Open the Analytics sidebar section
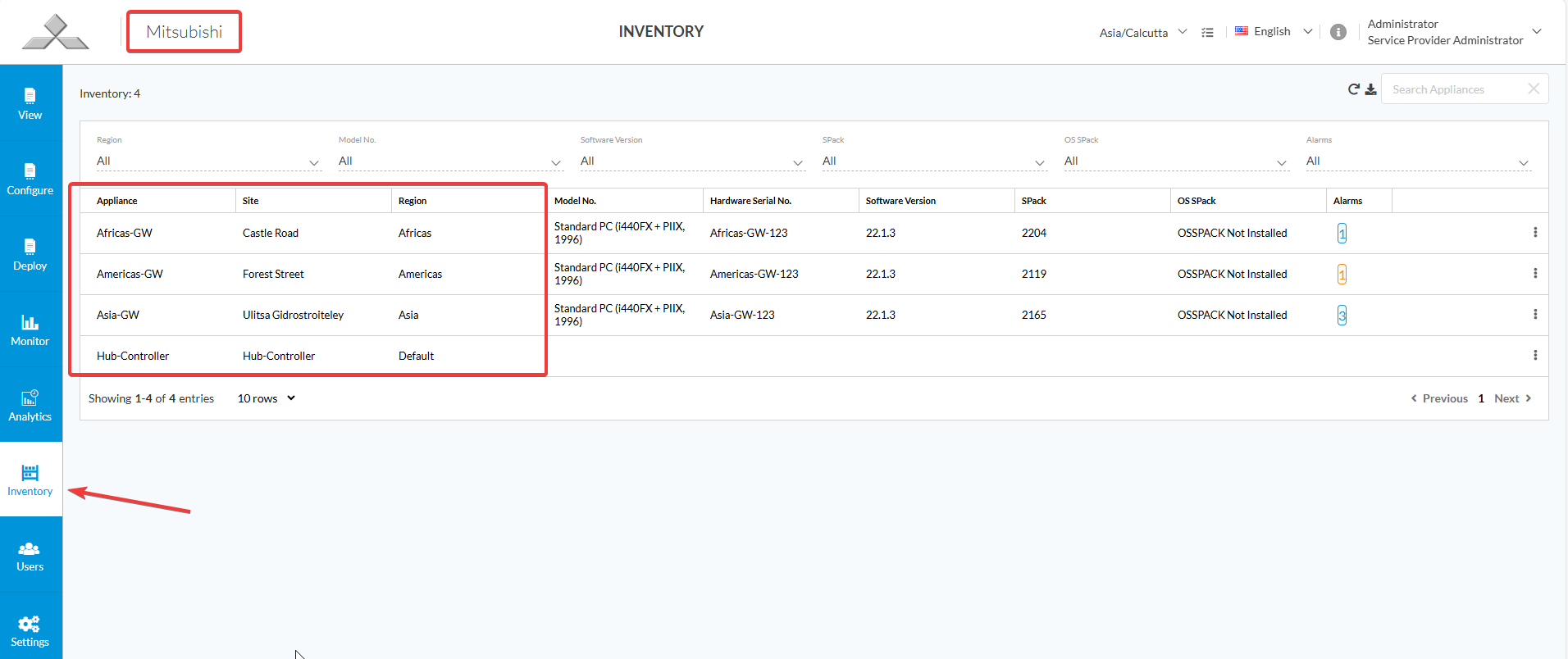Image resolution: width=1568 pixels, height=659 pixels. click(x=30, y=405)
